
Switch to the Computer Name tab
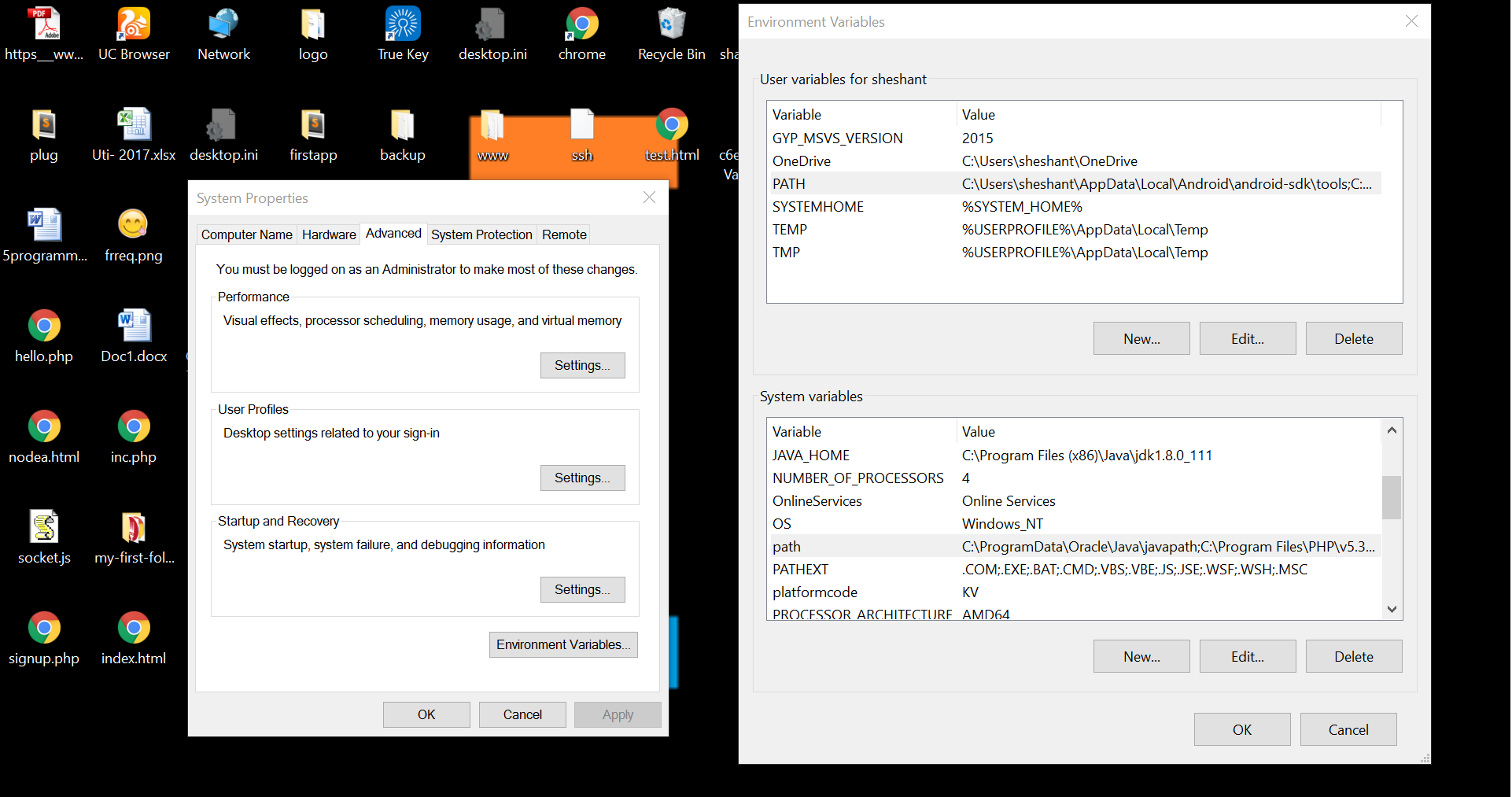pyautogui.click(x=246, y=234)
